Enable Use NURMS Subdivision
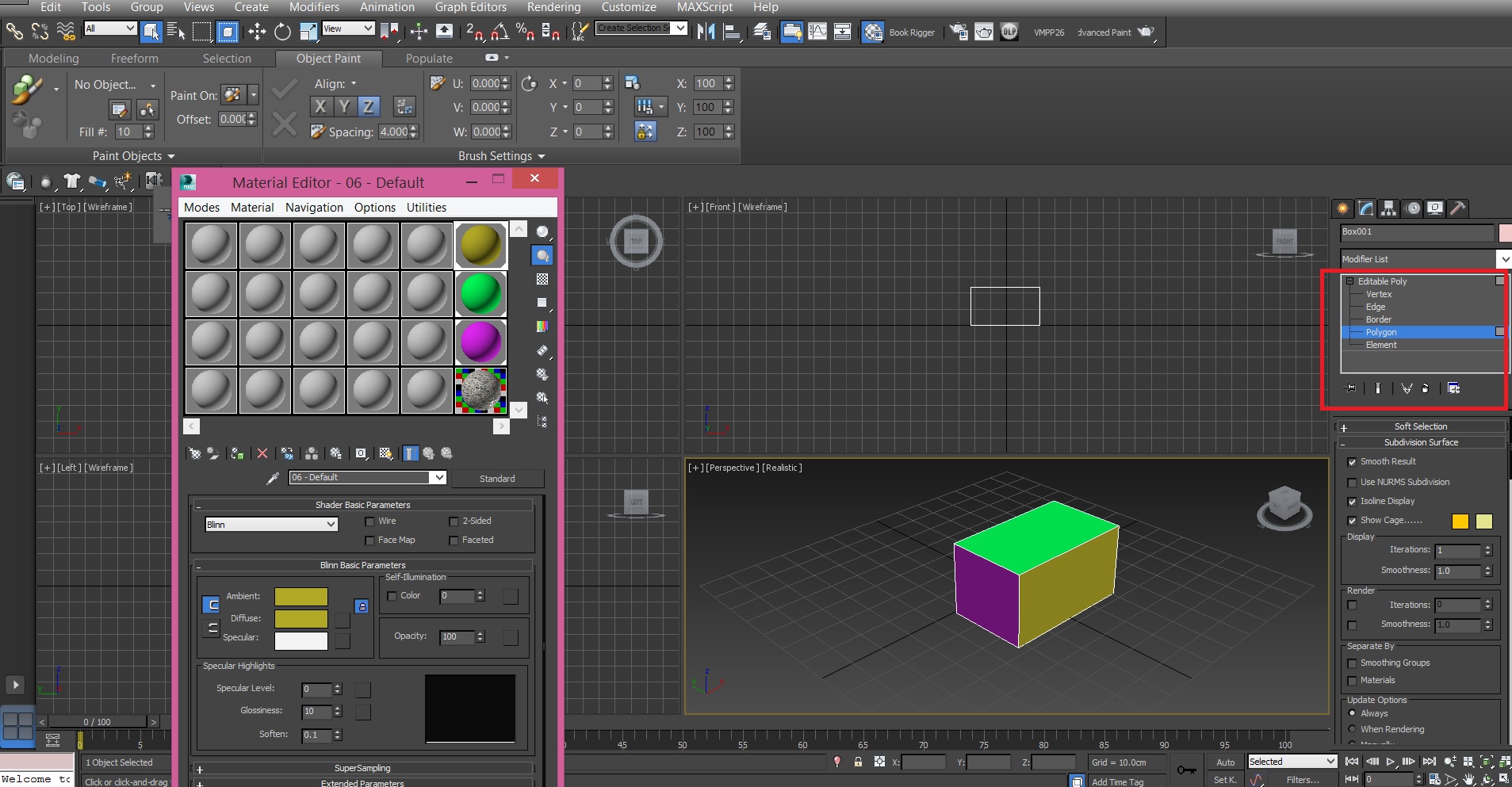 (1352, 483)
